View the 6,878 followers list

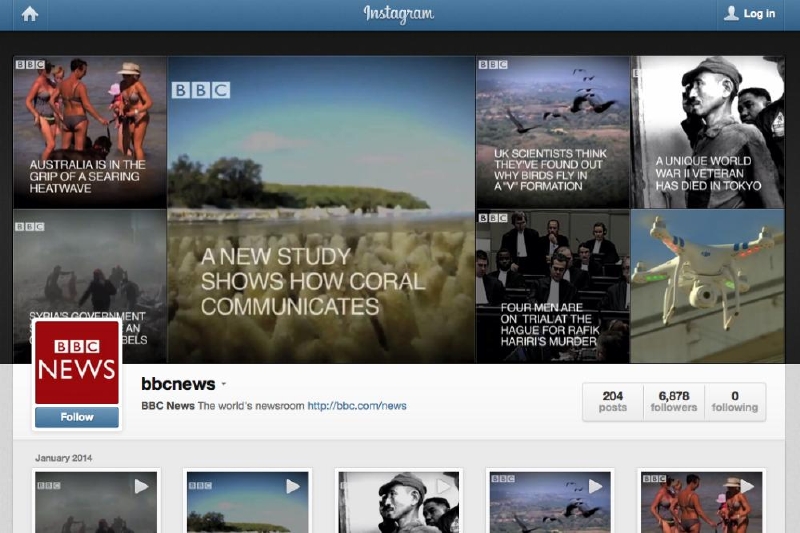click(x=673, y=401)
